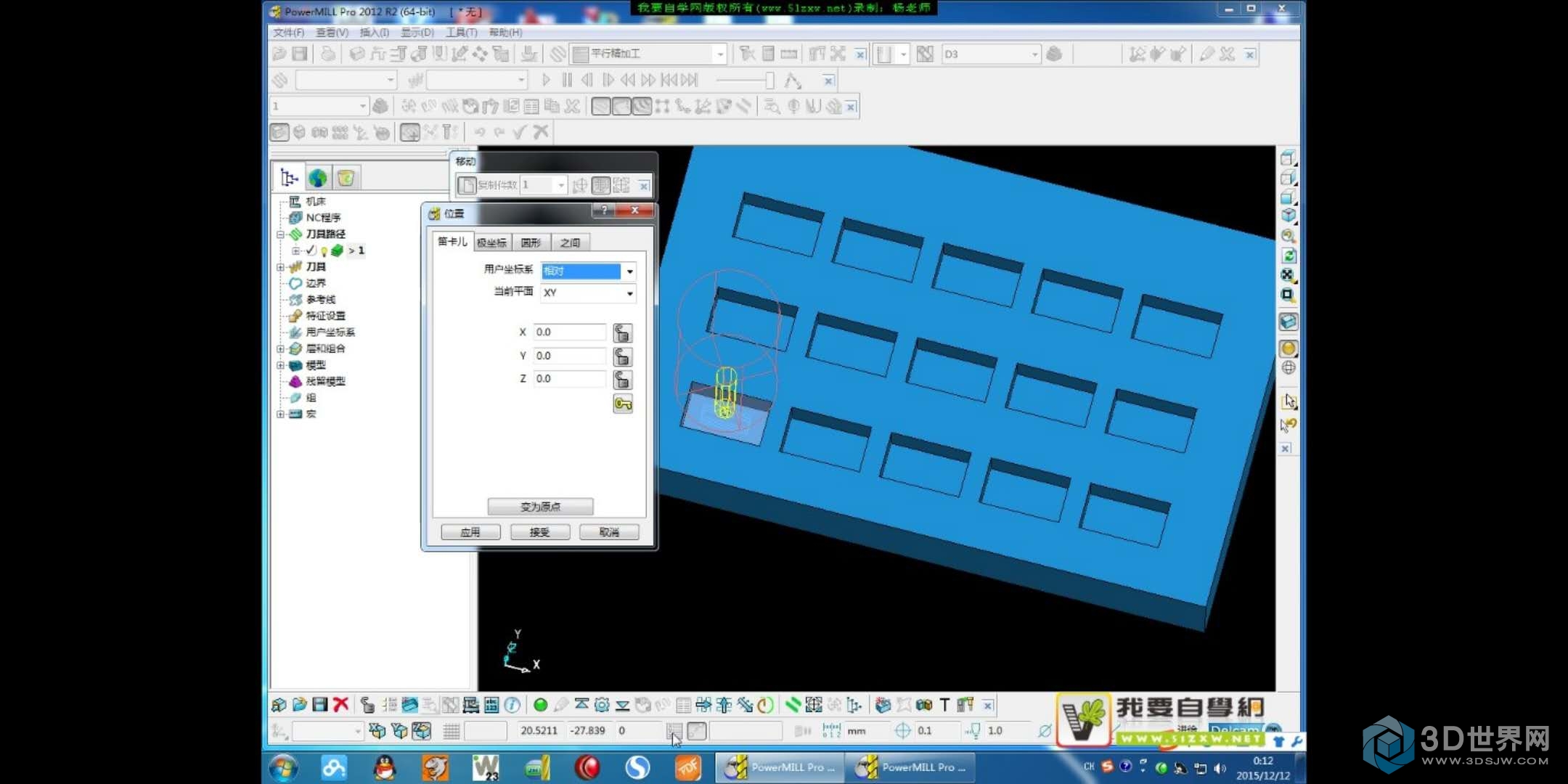Toggle light bulb visibility of toolpath 1
Screen dimensions: 1568x784
point(324,251)
